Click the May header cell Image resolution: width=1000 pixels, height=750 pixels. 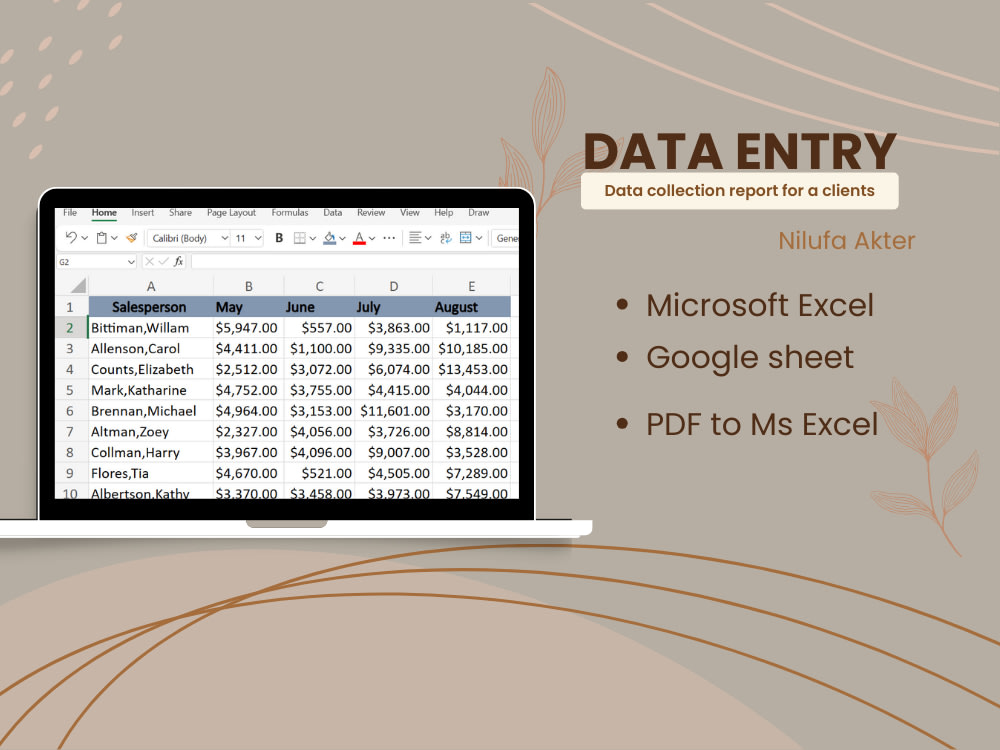point(249,307)
